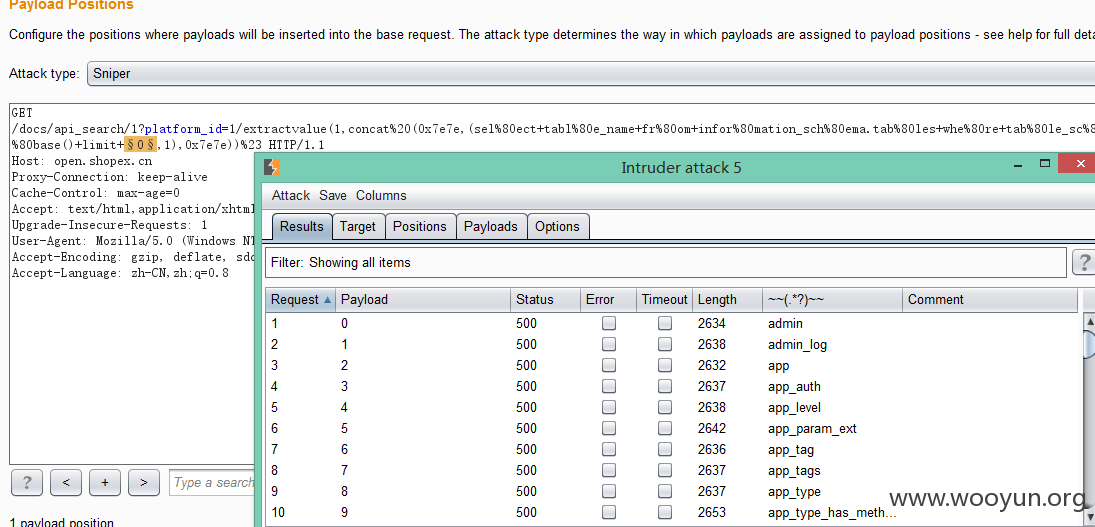Go to previous search match with < button
The width and height of the screenshot is (1095, 527).
coord(66,482)
